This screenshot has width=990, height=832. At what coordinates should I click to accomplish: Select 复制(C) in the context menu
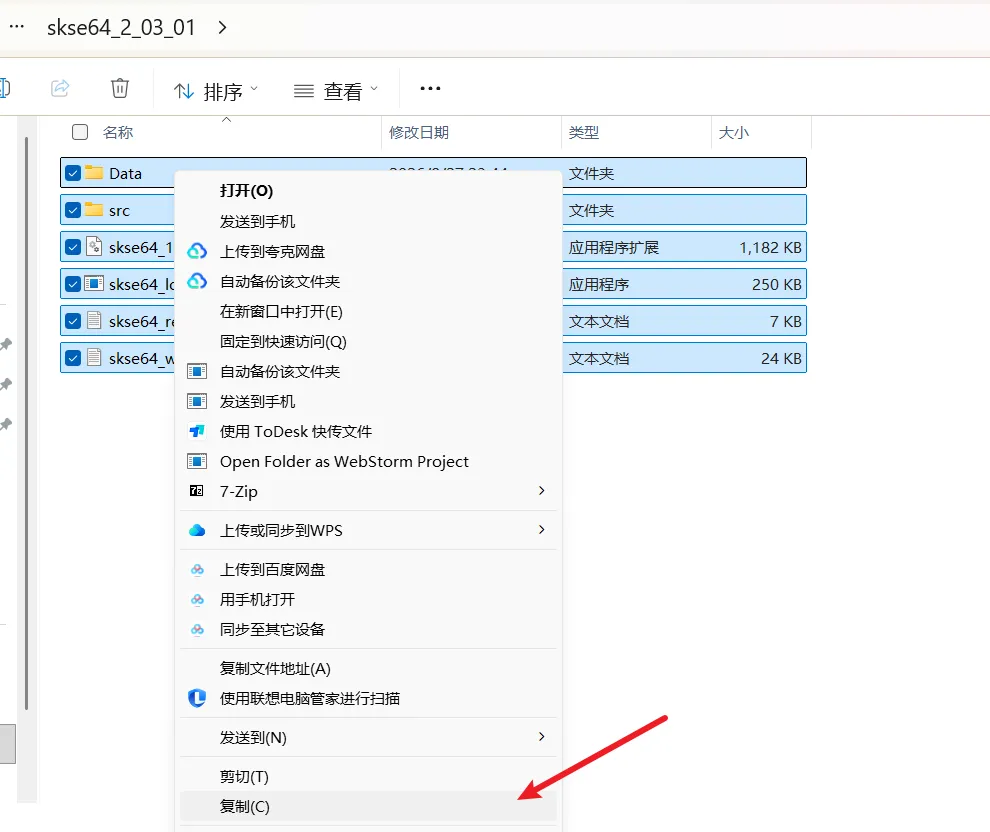coord(368,806)
